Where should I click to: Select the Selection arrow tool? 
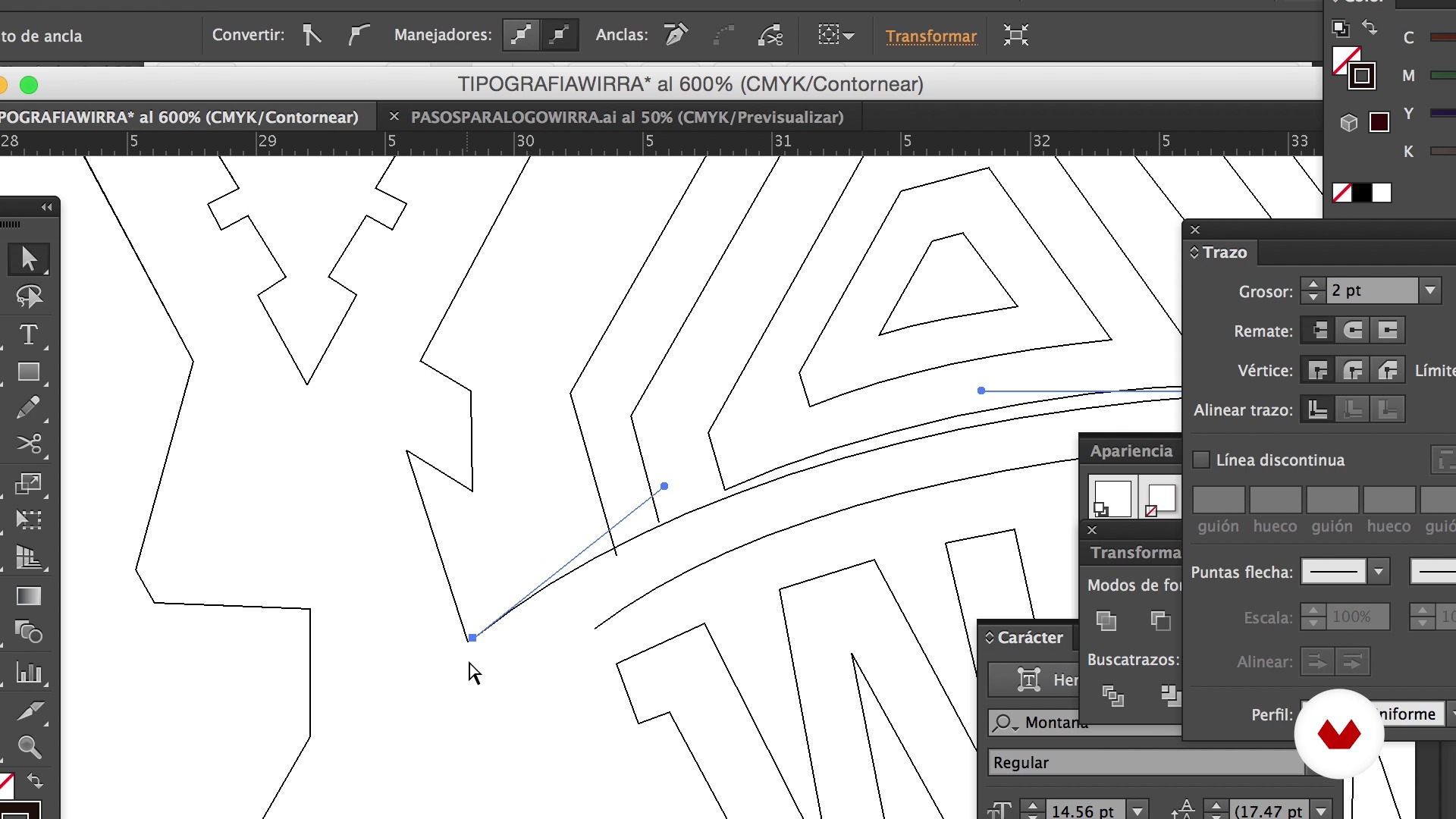point(29,259)
